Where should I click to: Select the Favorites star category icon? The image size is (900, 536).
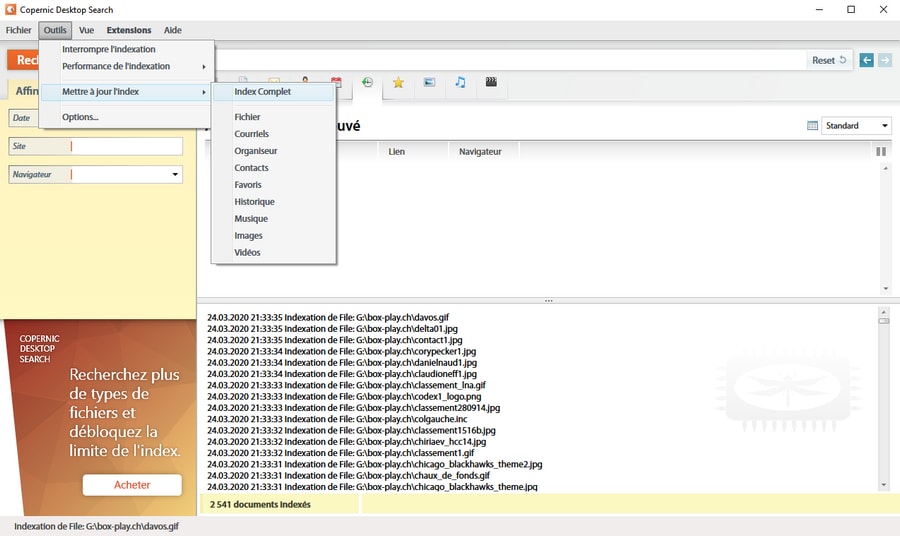pos(398,83)
